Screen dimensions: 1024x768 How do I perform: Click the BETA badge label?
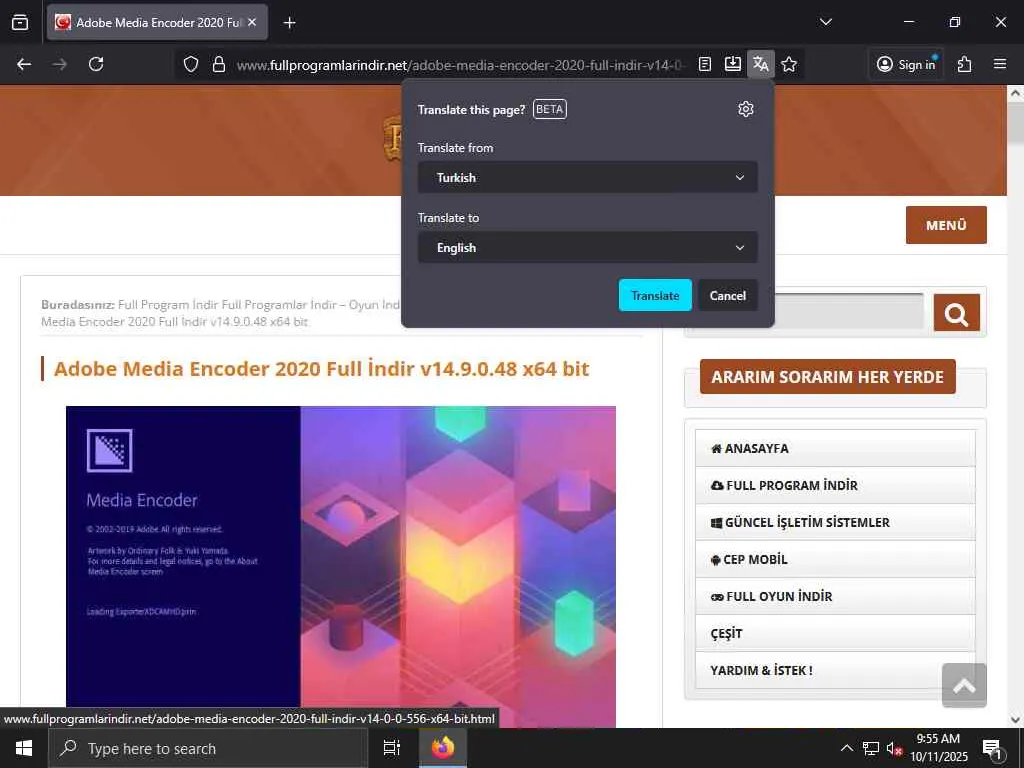[550, 109]
